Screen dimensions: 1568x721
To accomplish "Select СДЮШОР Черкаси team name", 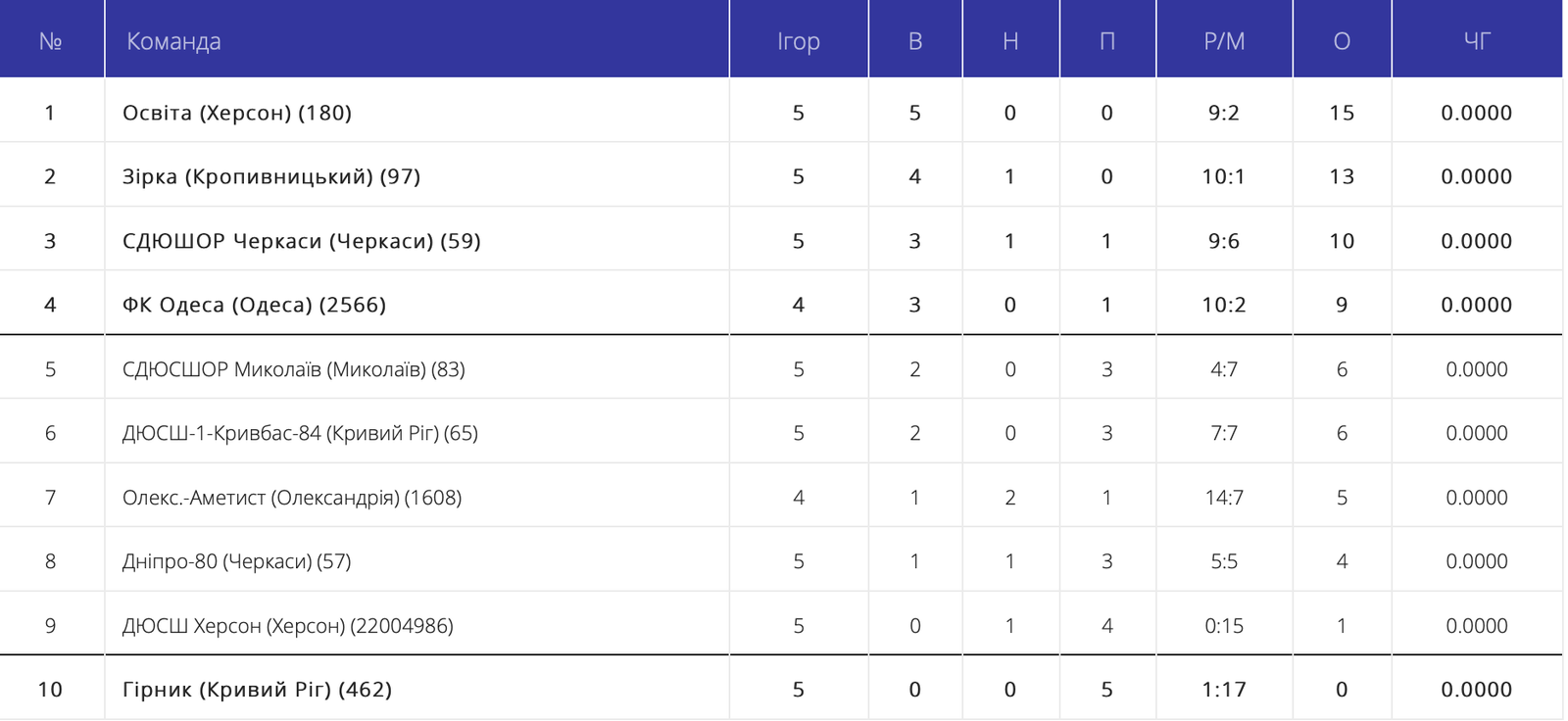I will tap(301, 241).
